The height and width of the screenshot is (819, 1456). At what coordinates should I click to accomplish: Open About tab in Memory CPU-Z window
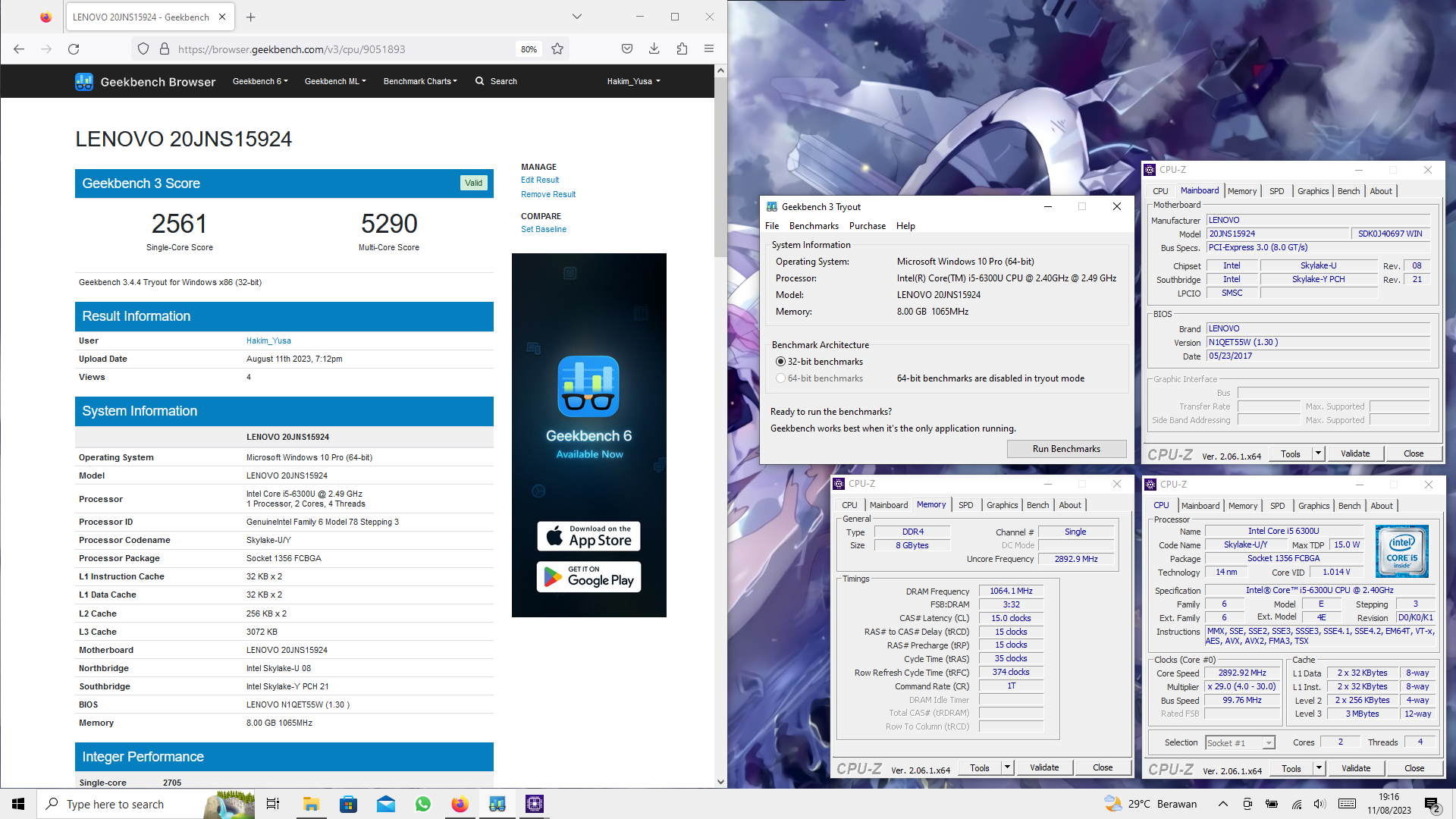1070,505
